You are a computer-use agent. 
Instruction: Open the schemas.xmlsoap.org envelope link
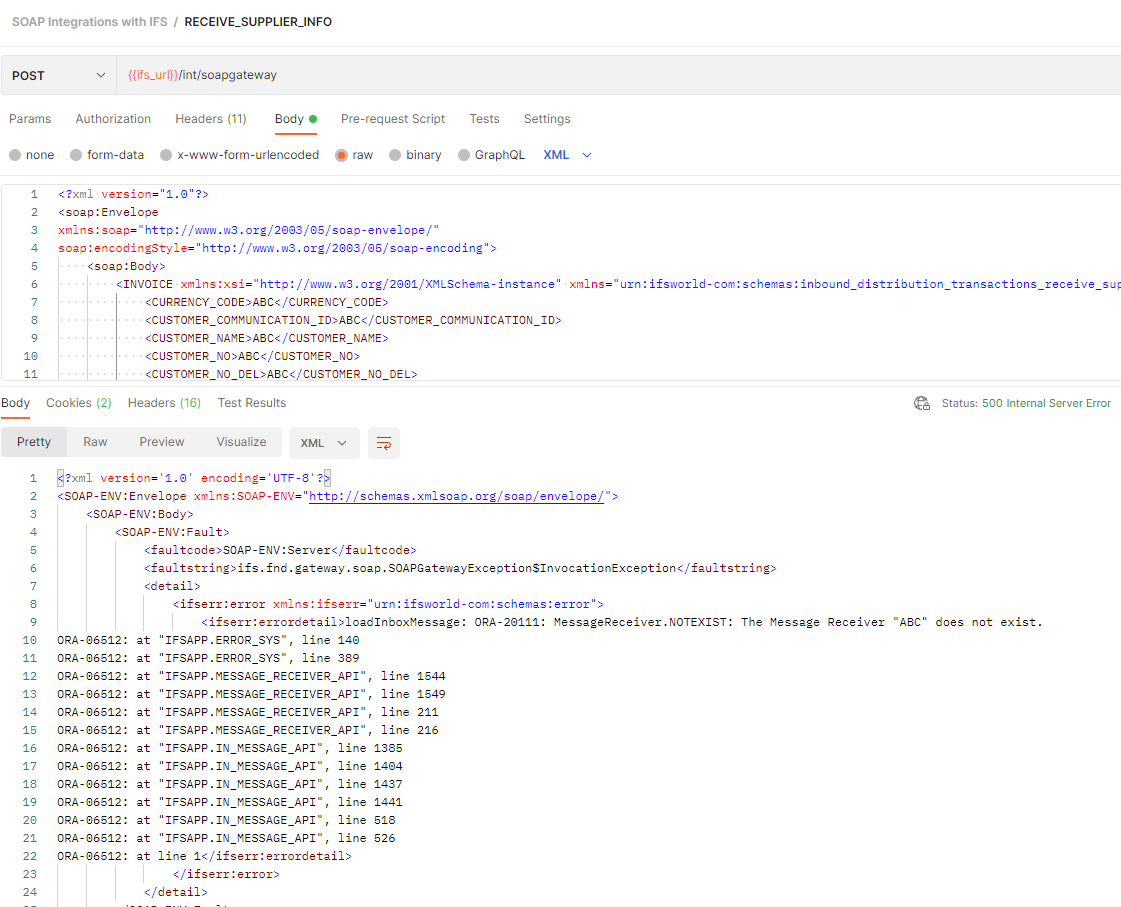tap(456, 496)
